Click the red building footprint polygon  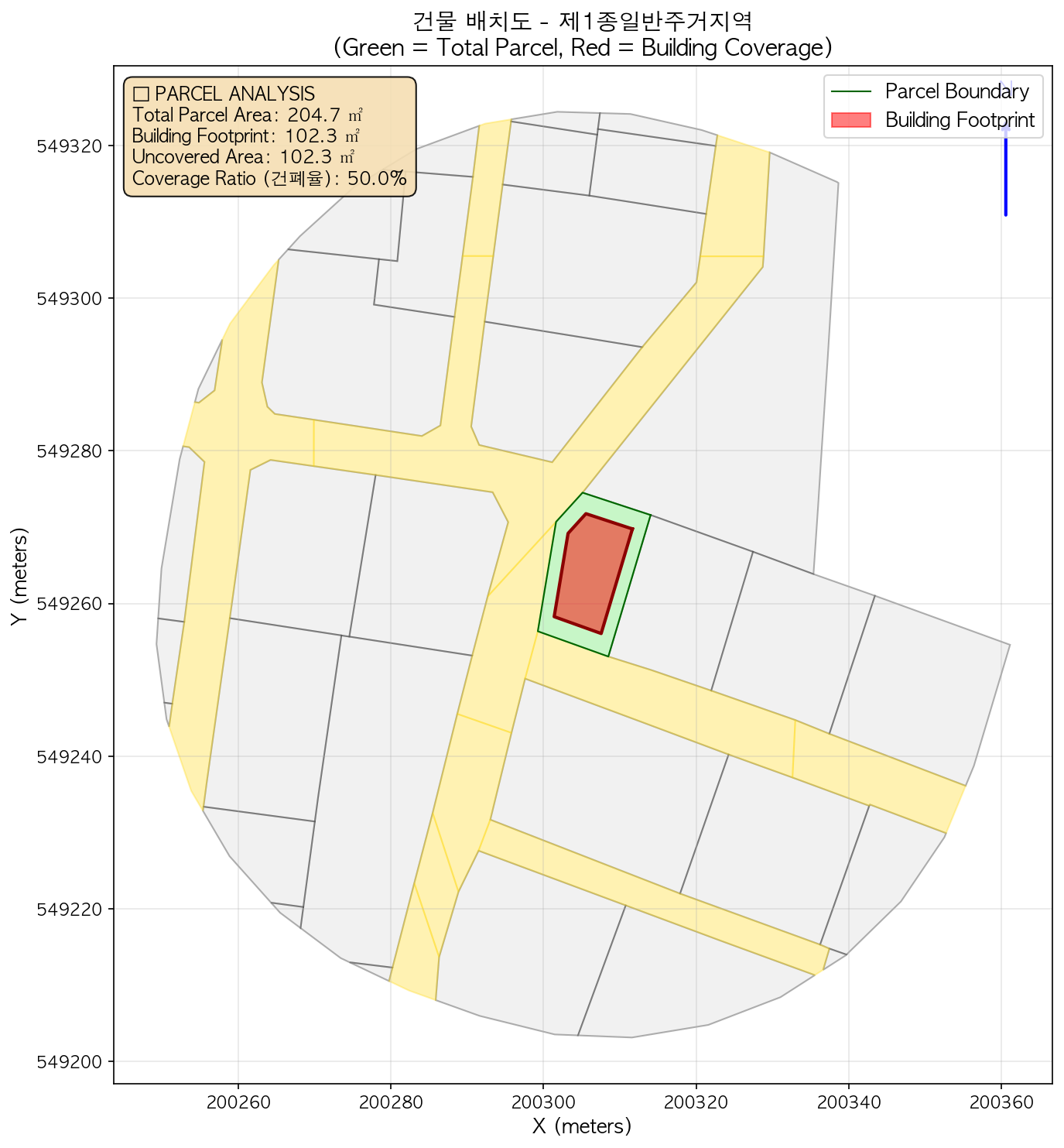[592, 573]
